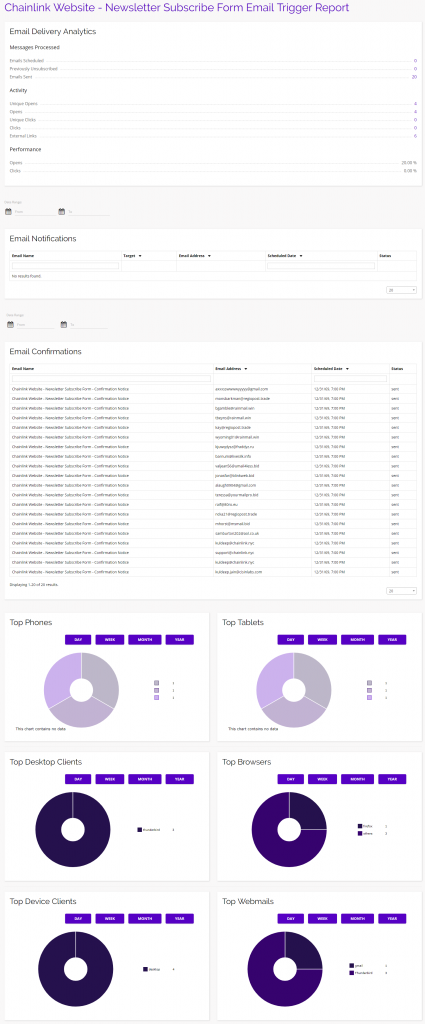The image size is (425, 1024).
Task: Sort Email Confirmations by Email Address arrow
Action: 245,369
